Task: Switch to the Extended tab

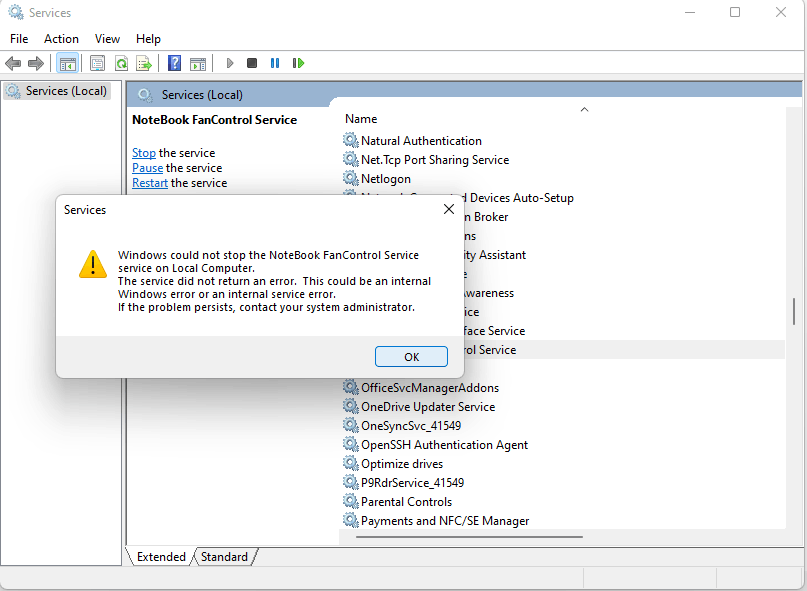Action: click(x=161, y=557)
